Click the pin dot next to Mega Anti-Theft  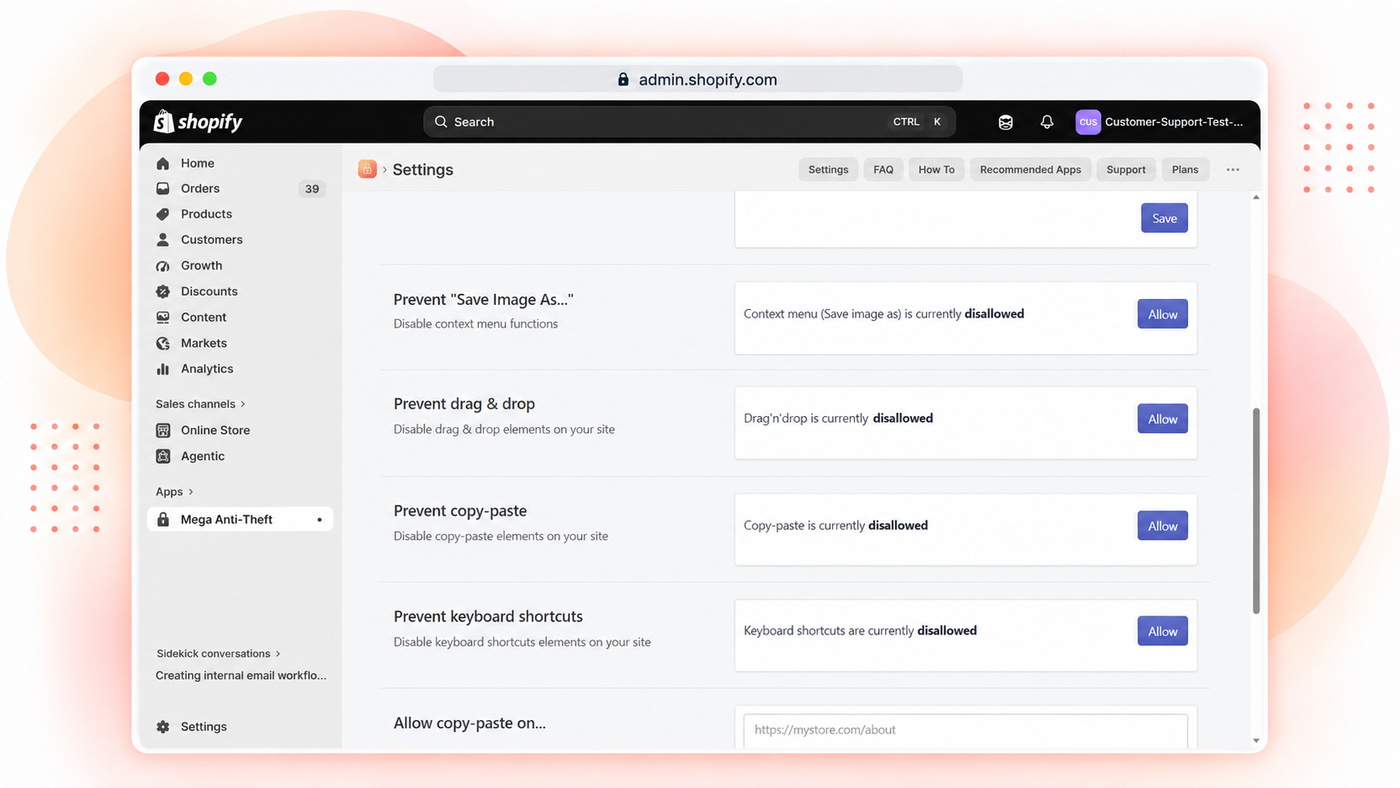pyautogui.click(x=319, y=520)
